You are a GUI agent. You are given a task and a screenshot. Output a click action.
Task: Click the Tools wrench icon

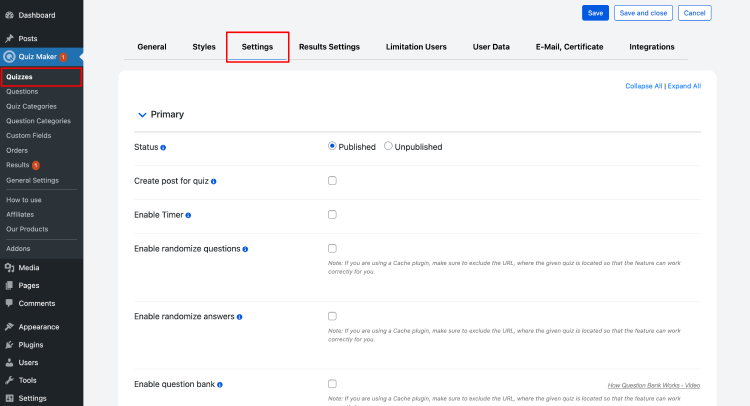click(x=9, y=380)
